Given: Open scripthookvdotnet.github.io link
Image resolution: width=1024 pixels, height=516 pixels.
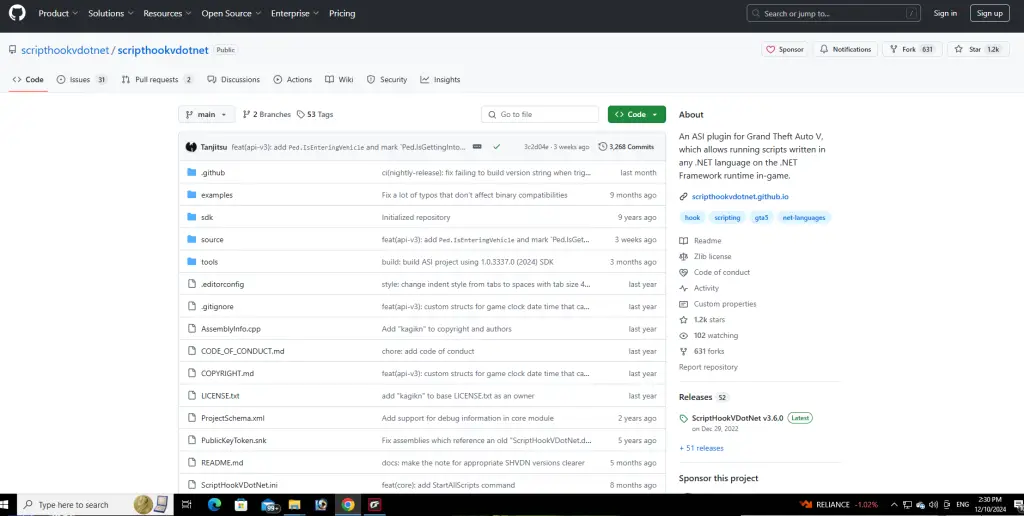Looking at the screenshot, I should click(740, 197).
